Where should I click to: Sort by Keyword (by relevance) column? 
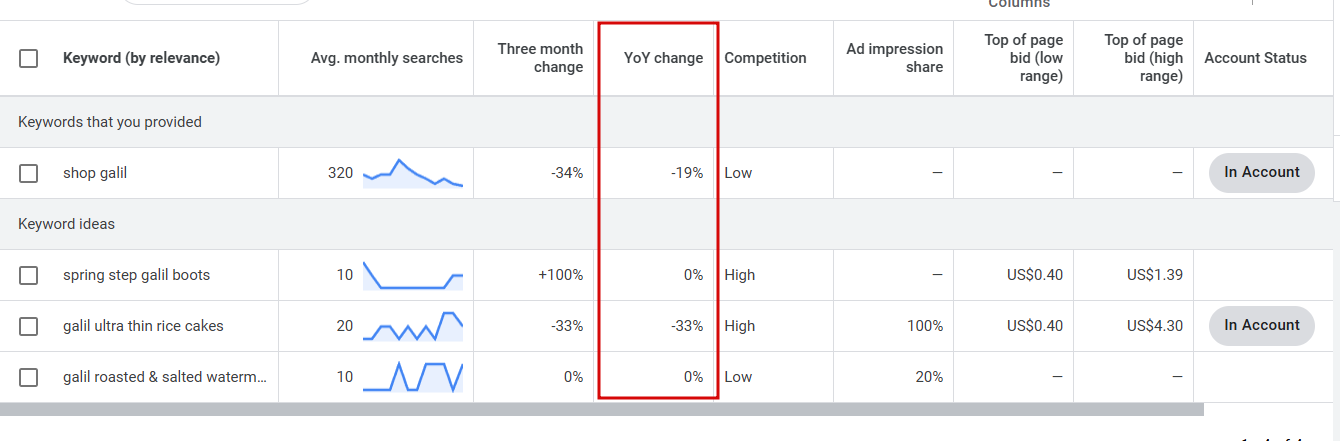tap(141, 58)
